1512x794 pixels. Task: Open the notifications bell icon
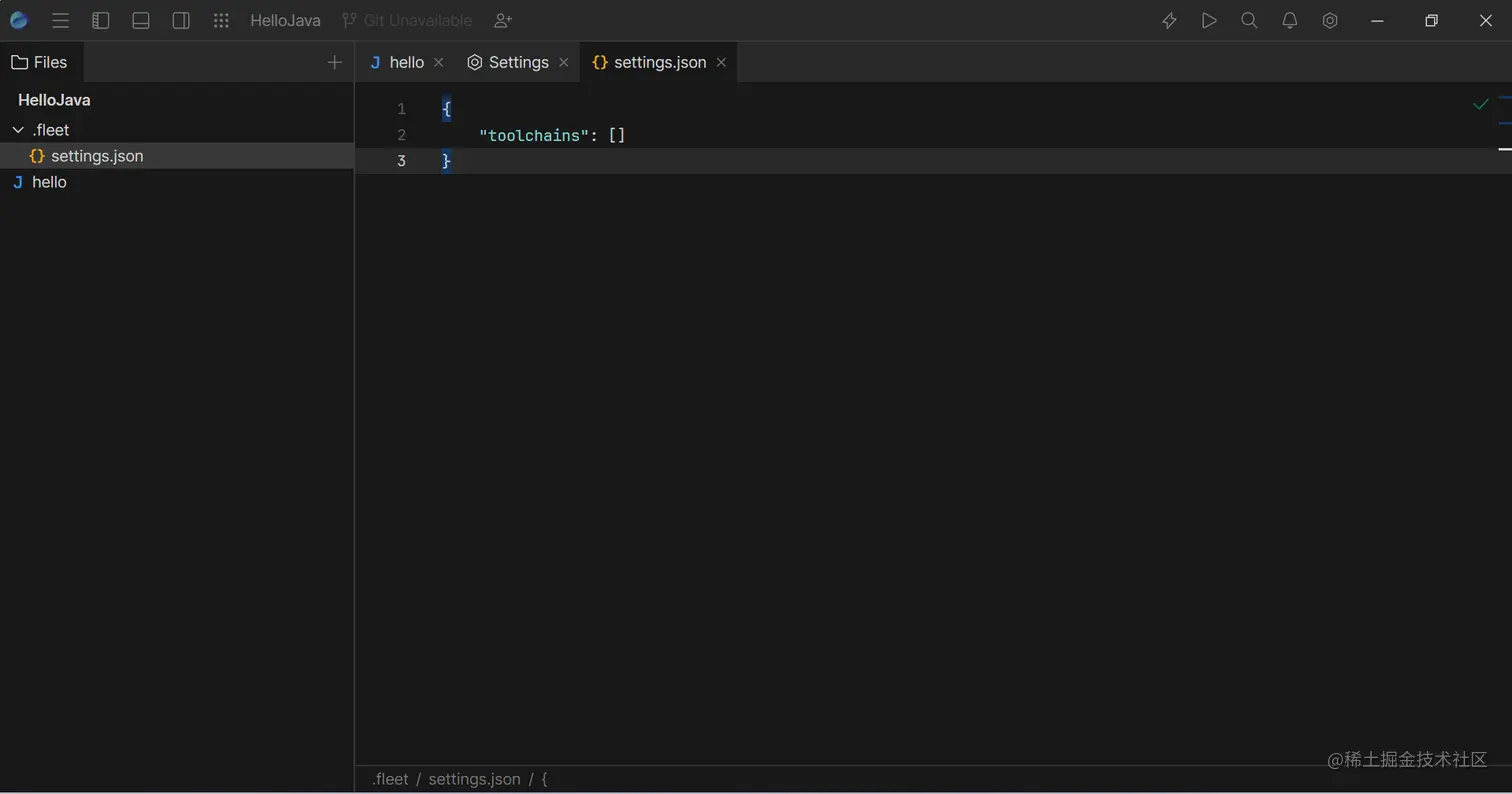click(x=1290, y=20)
